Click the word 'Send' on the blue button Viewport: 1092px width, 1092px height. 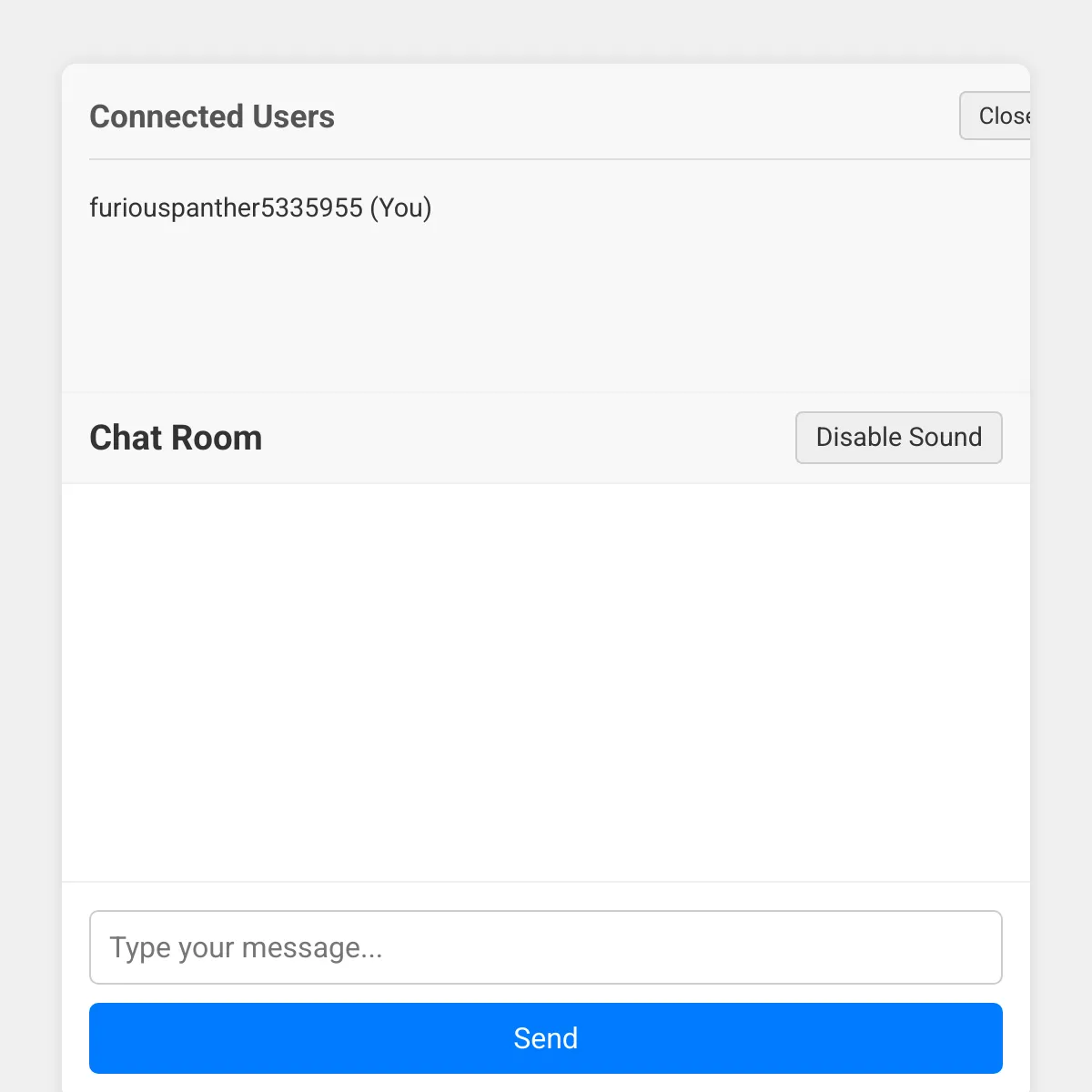[x=546, y=1038]
